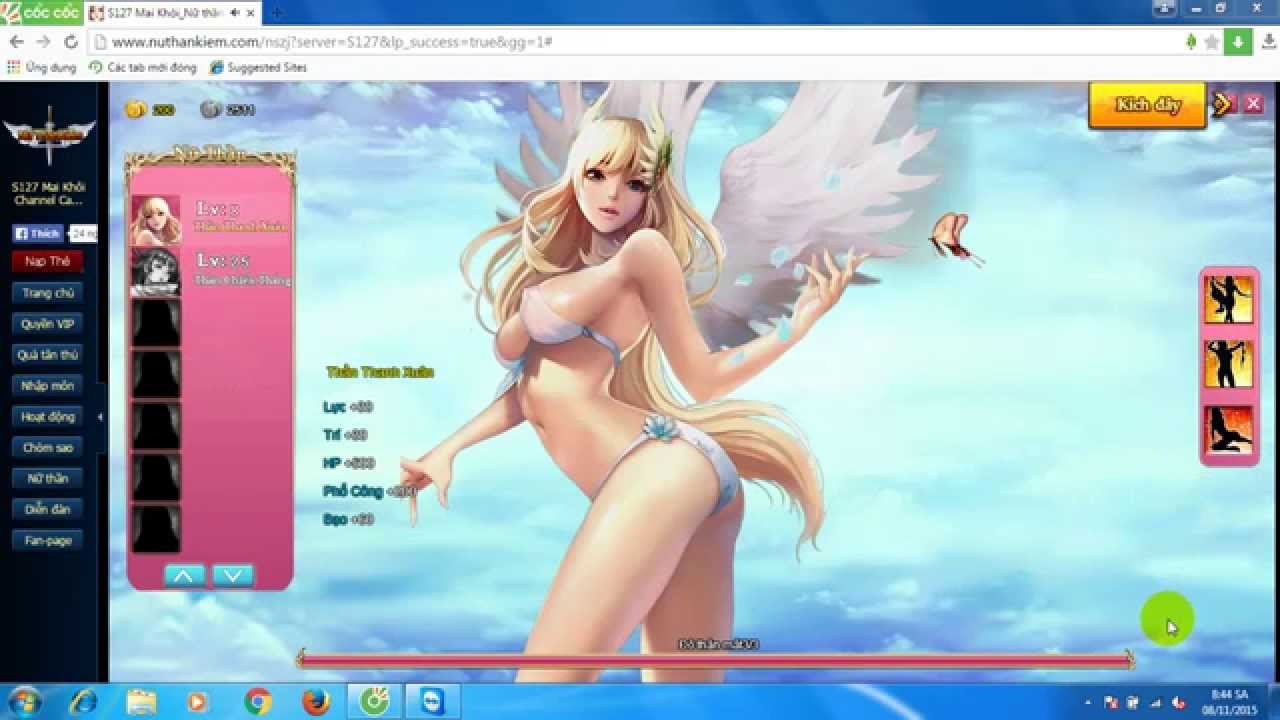The width and height of the screenshot is (1280, 720).
Task: Go to Trang chủ in the sidebar
Action: pos(47,292)
